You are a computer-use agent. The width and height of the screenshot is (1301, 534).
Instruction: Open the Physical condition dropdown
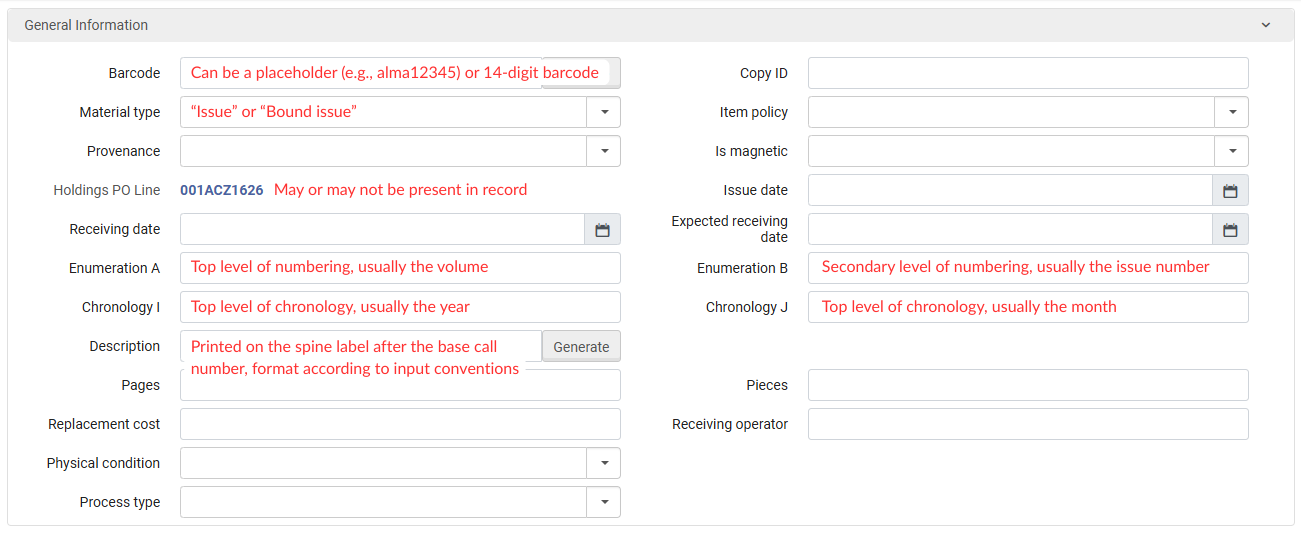[603, 463]
